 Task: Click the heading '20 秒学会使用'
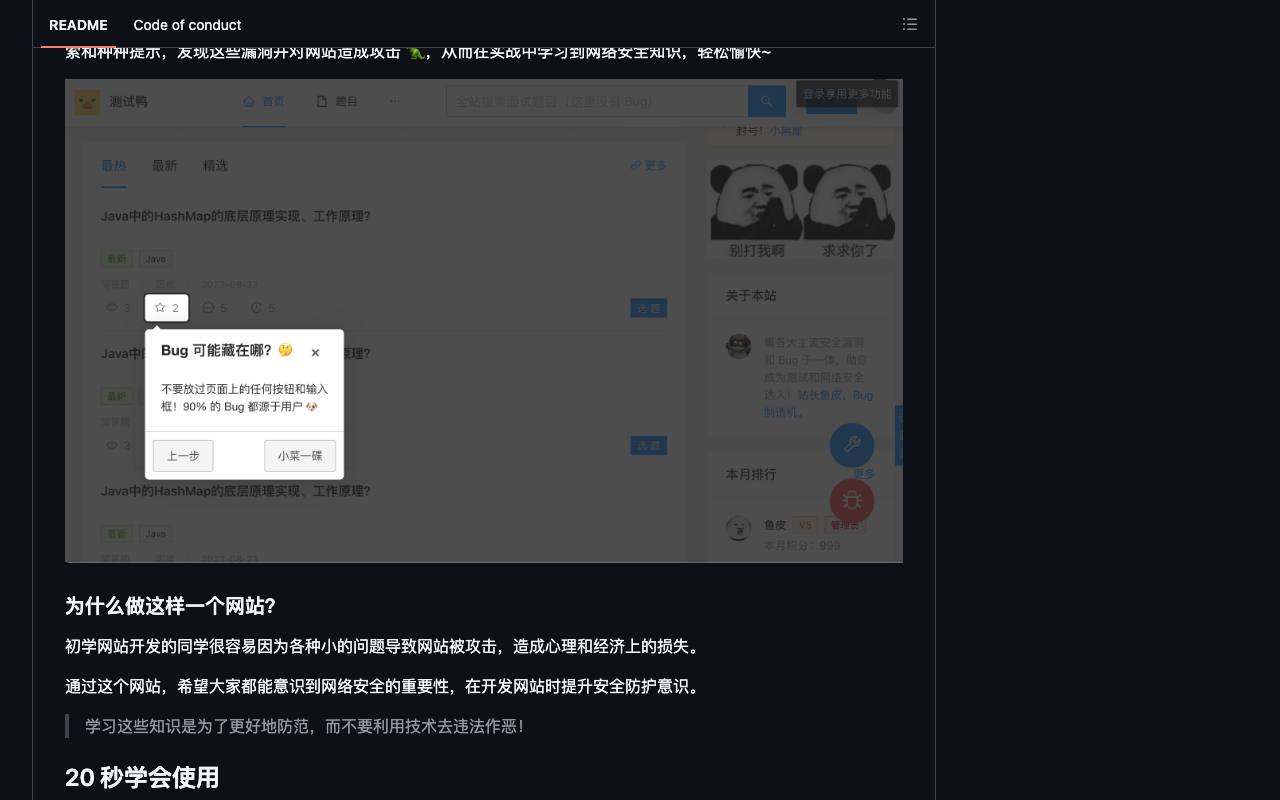142,778
